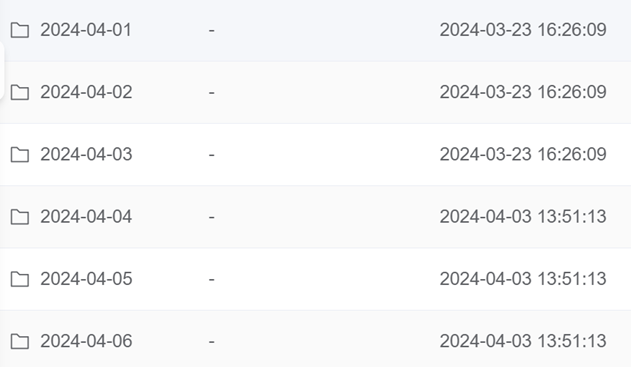Click the folder icon for 2024-04-05
The height and width of the screenshot is (367, 631).
[20, 279]
